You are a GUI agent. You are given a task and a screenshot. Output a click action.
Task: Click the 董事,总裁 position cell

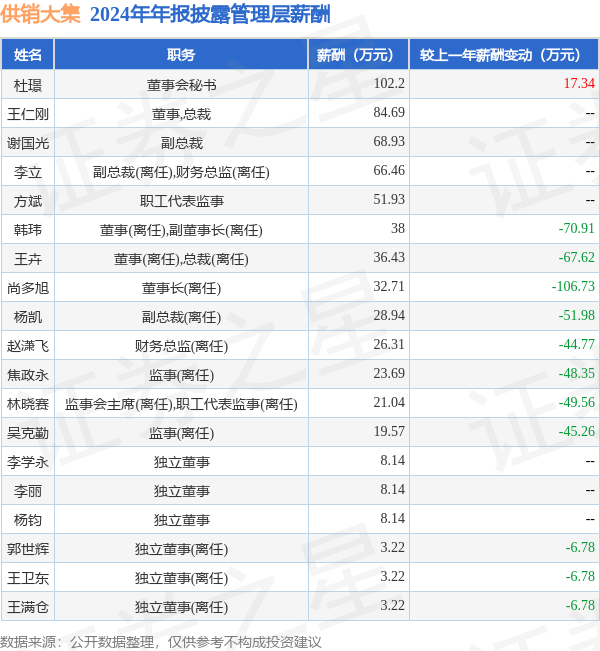click(181, 114)
